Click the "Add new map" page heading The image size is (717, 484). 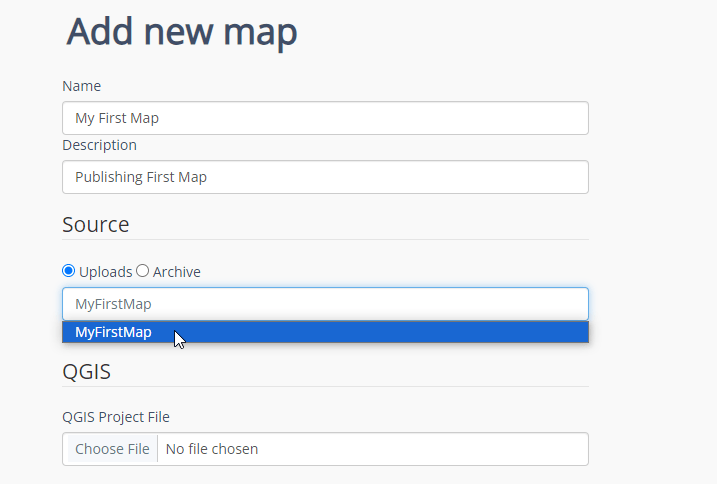pos(181,32)
